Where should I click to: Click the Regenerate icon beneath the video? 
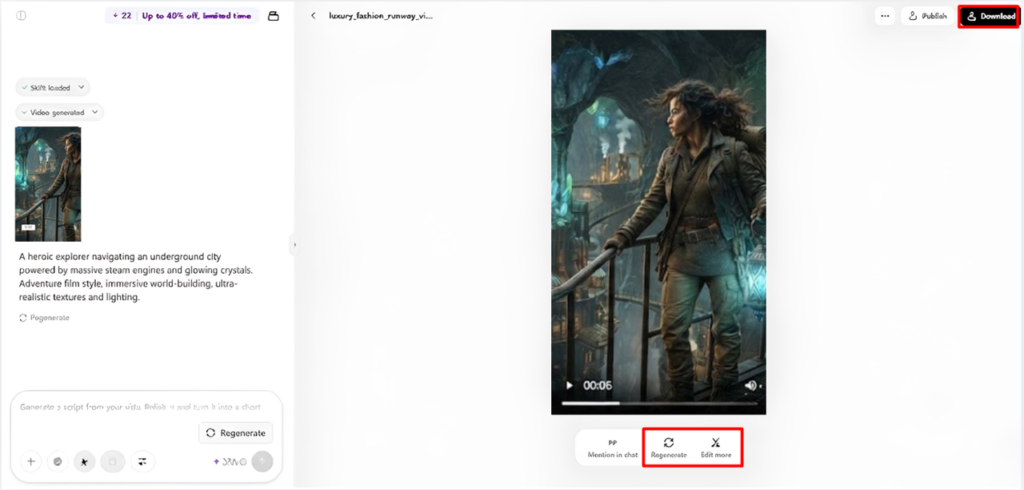pos(669,442)
